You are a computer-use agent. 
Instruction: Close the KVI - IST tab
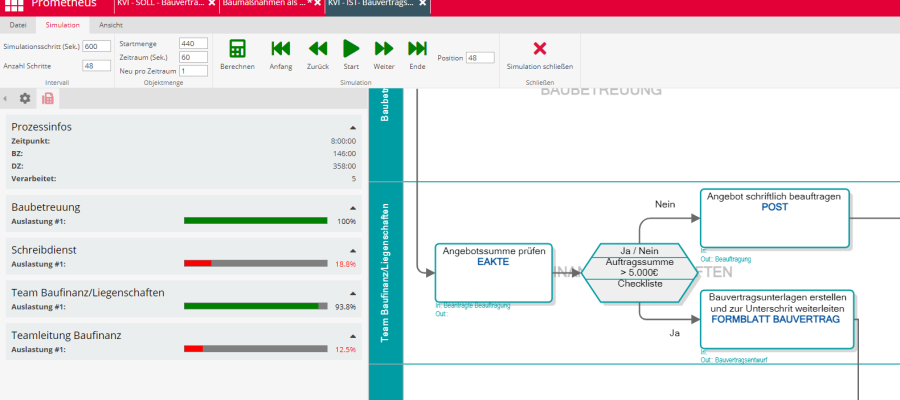pos(422,3)
